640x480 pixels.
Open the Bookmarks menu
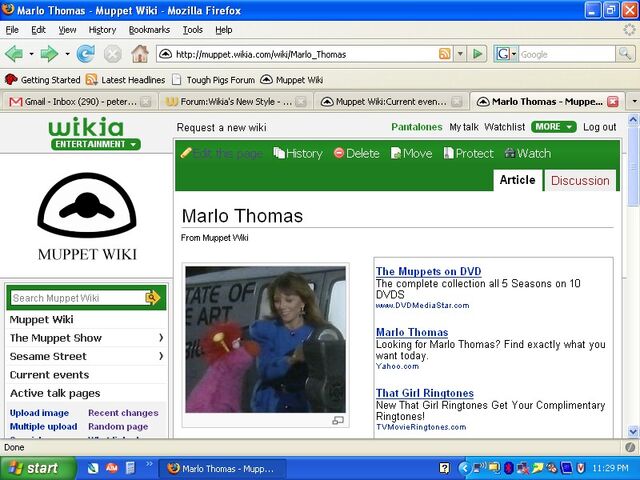(149, 30)
